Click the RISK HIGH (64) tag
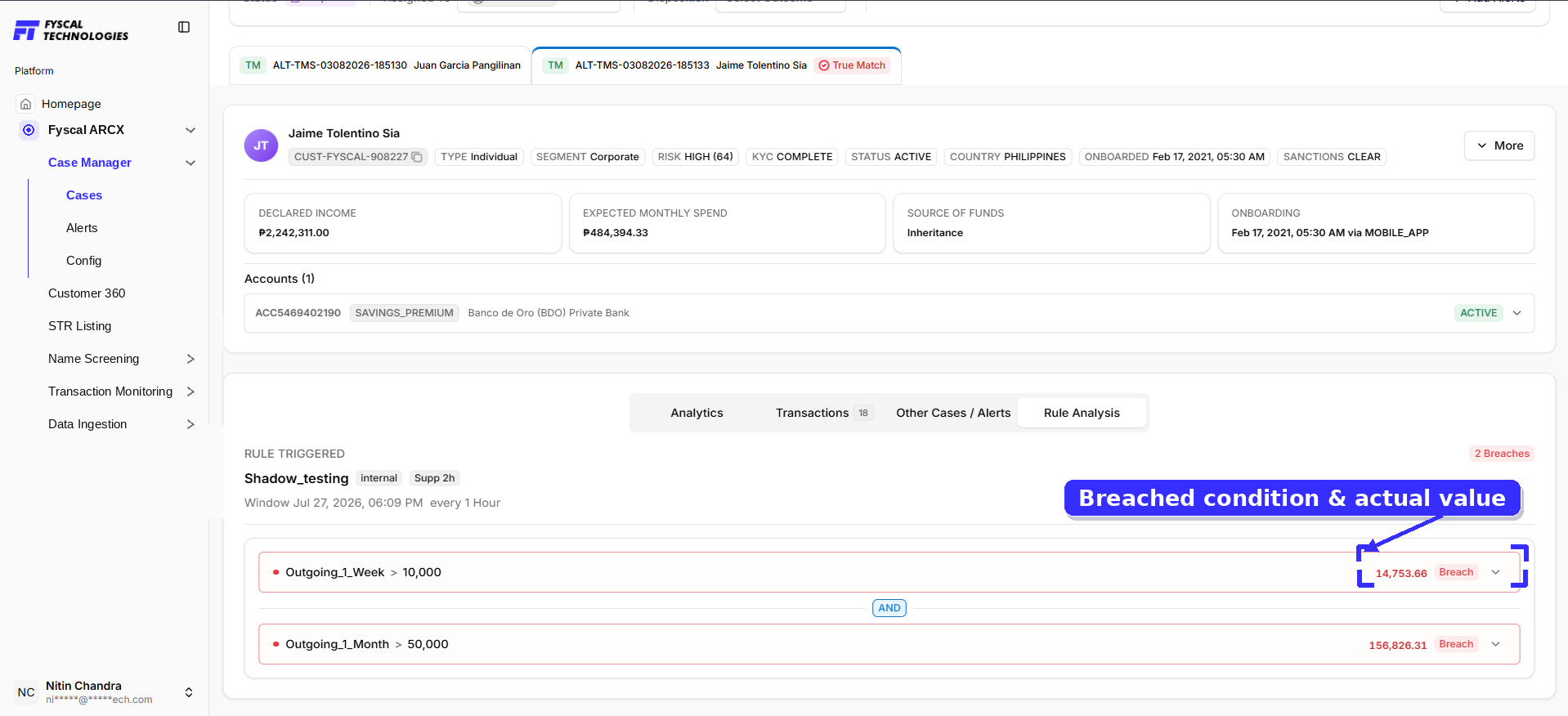 click(x=696, y=157)
